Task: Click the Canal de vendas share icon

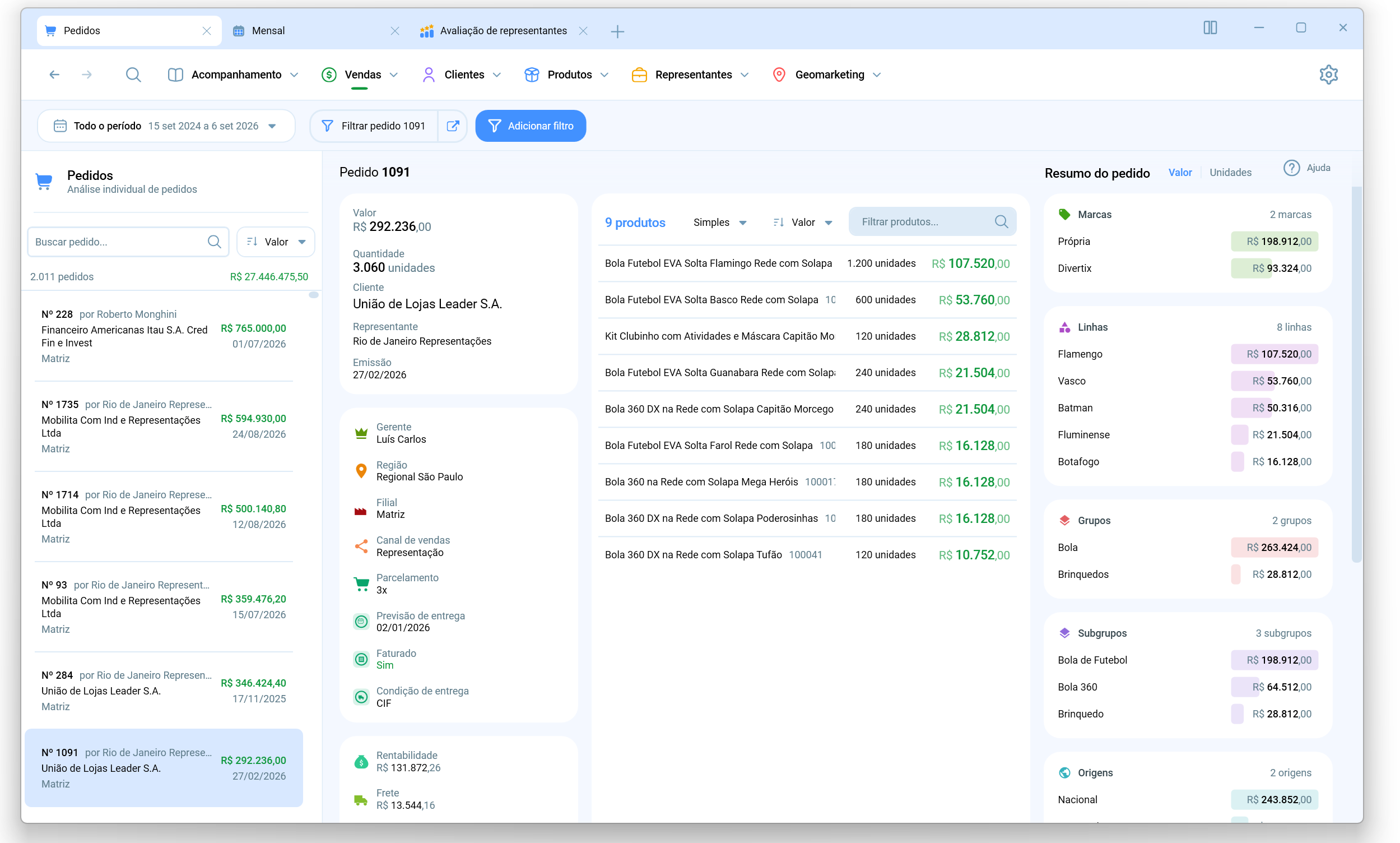Action: point(361,546)
